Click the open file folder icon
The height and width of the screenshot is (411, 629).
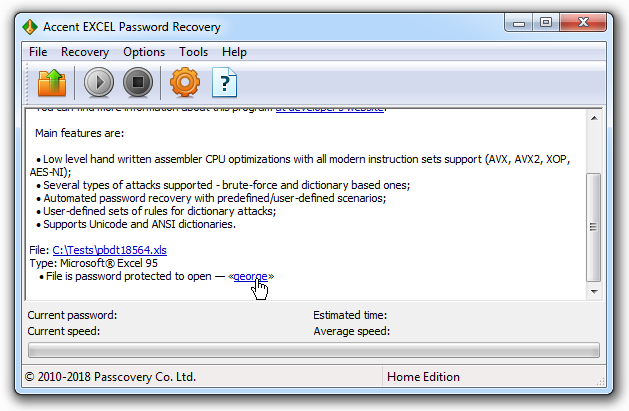click(52, 83)
